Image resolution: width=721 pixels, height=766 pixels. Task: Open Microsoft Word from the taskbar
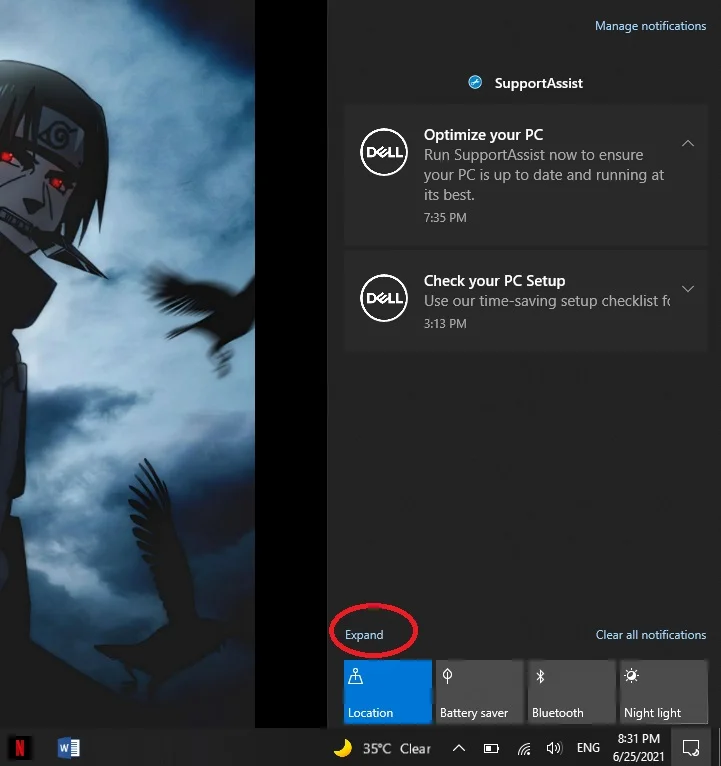pos(69,748)
